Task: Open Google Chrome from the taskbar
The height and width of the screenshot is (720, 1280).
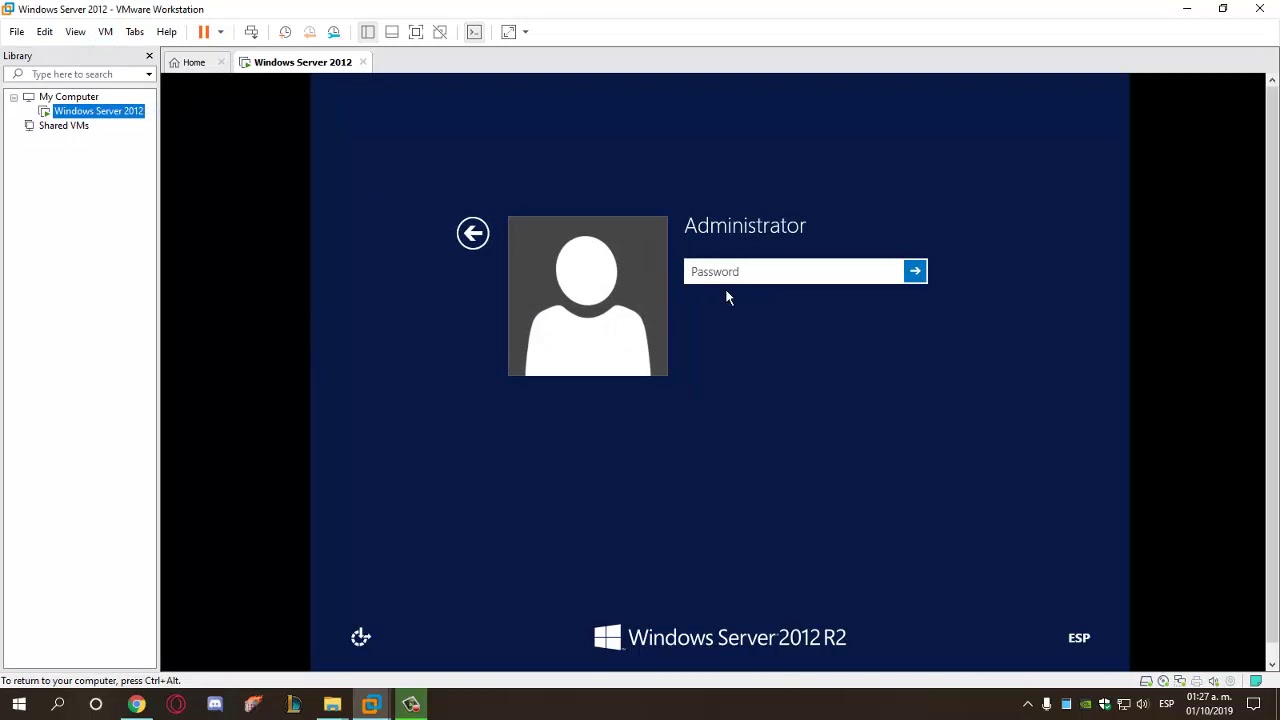Action: click(136, 705)
